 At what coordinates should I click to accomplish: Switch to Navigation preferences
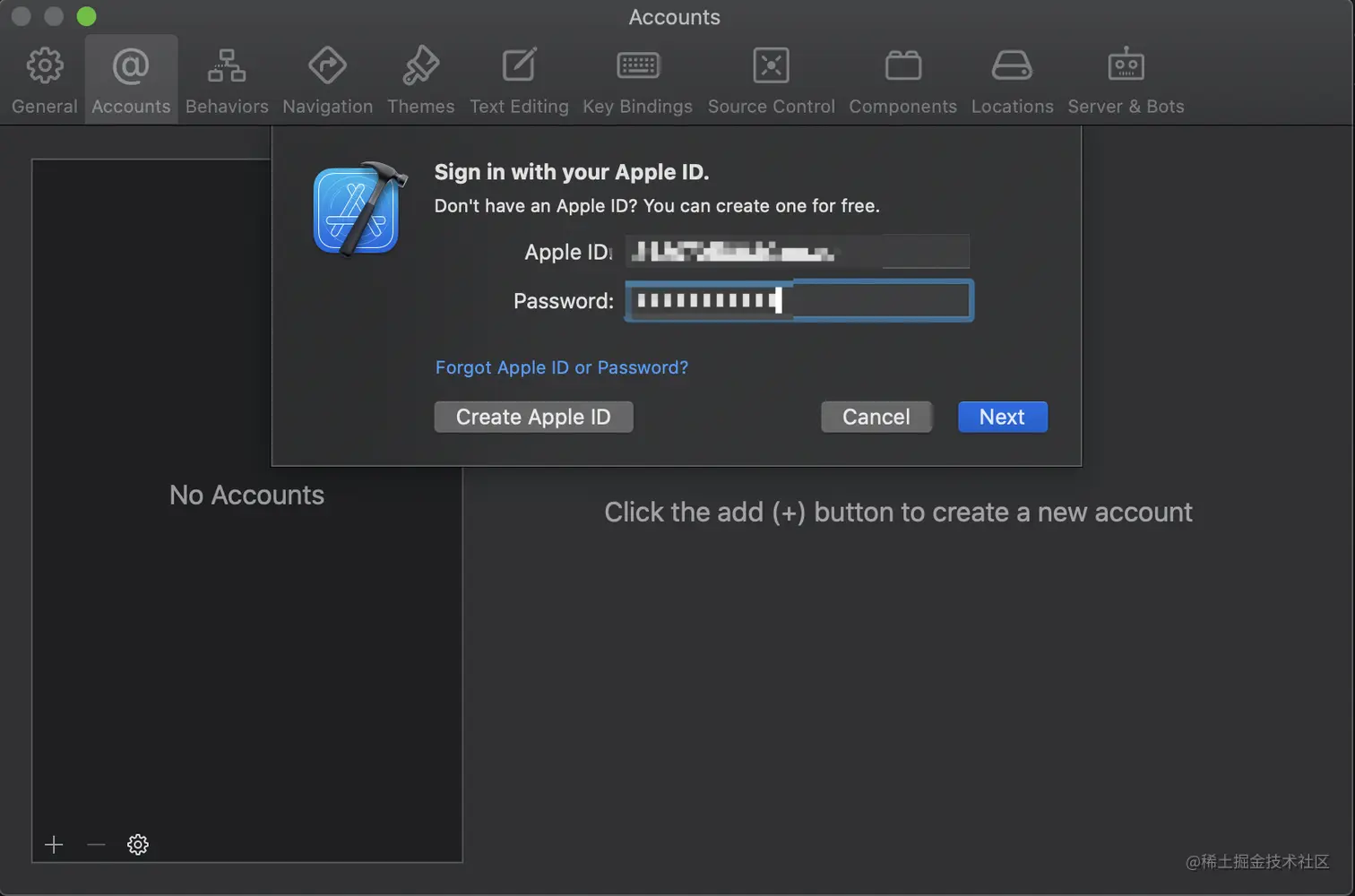click(327, 82)
